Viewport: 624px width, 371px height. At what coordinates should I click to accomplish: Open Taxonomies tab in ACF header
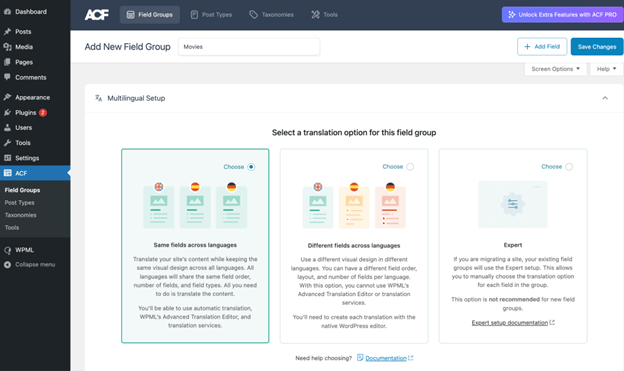(x=271, y=15)
